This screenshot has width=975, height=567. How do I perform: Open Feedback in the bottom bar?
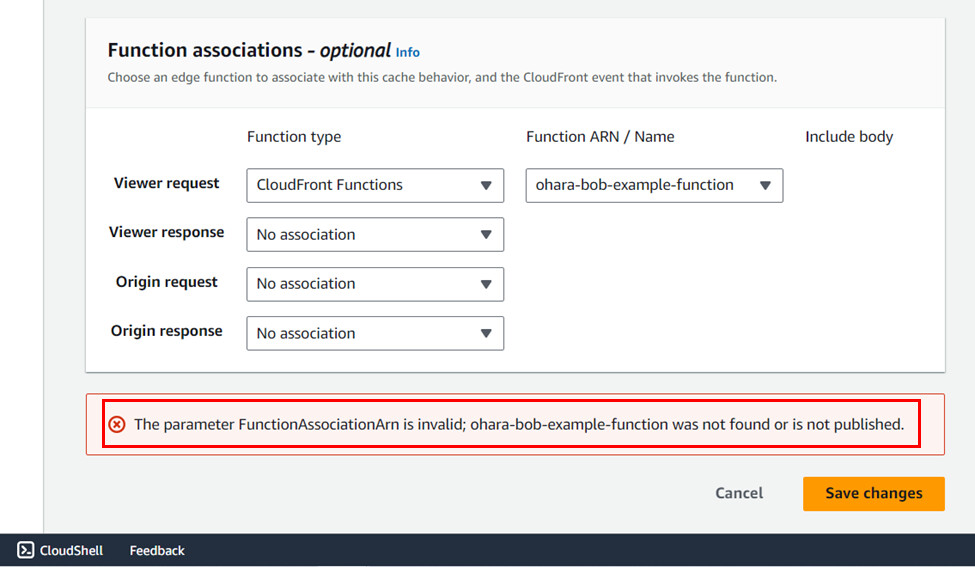[157, 550]
